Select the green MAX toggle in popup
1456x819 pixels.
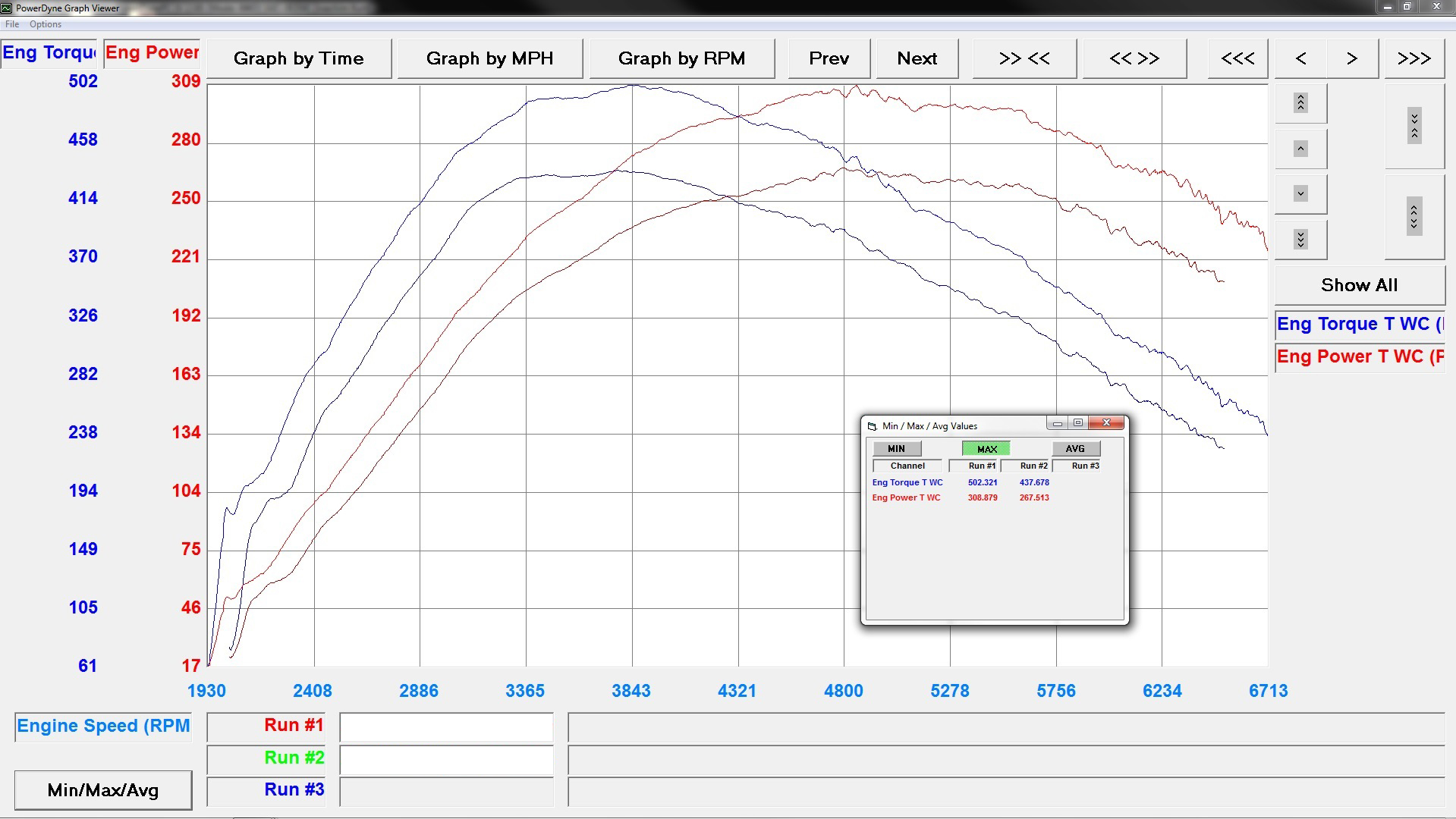click(x=986, y=449)
